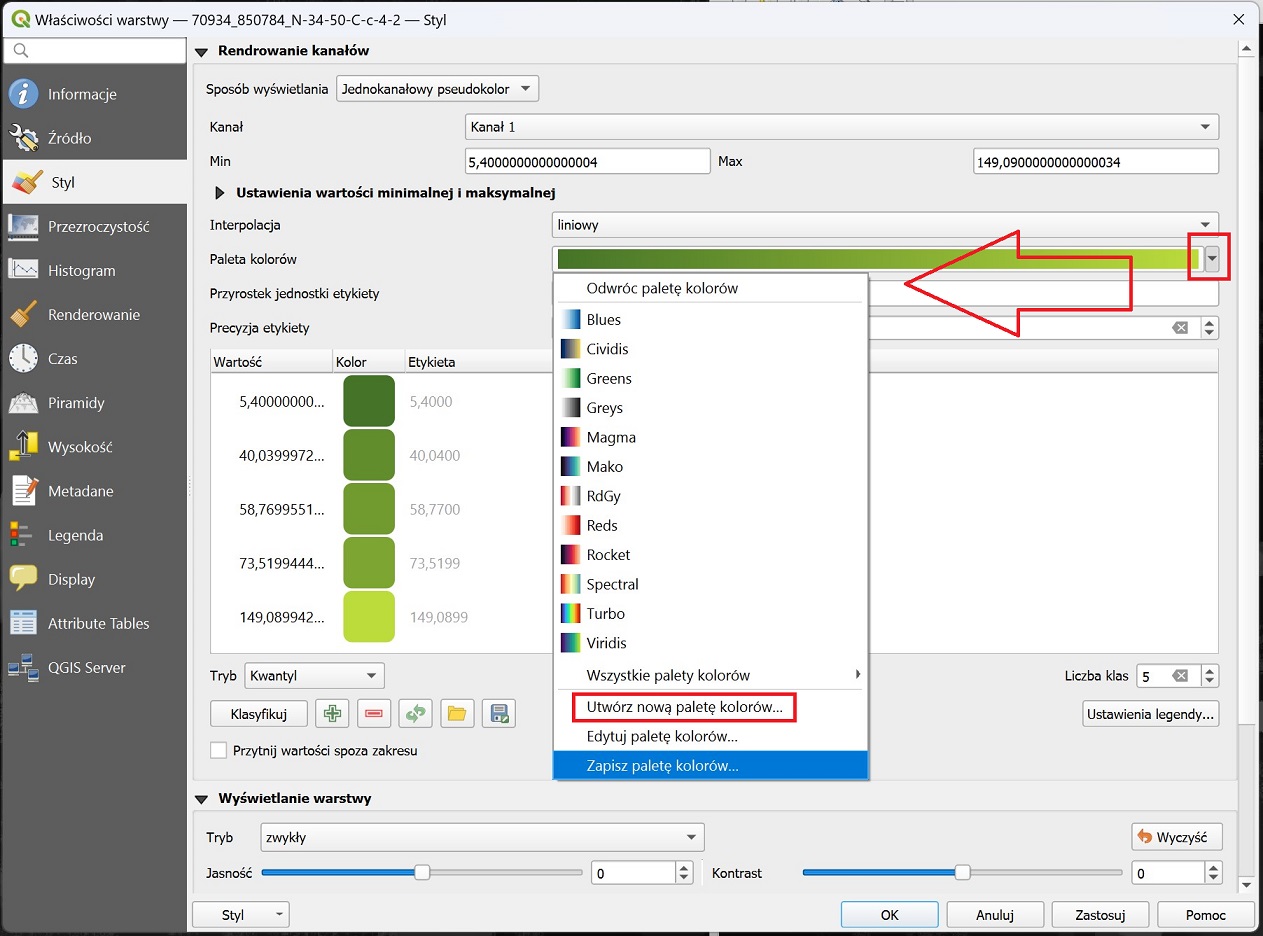Click the red minus remove-value icon
Image resolution: width=1263 pixels, height=936 pixels.
374,714
